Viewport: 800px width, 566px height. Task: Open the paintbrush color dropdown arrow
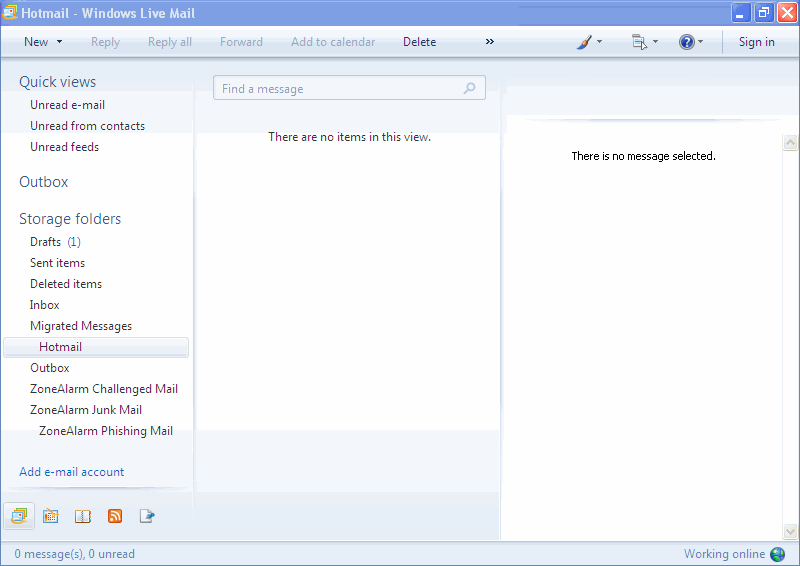coord(599,42)
